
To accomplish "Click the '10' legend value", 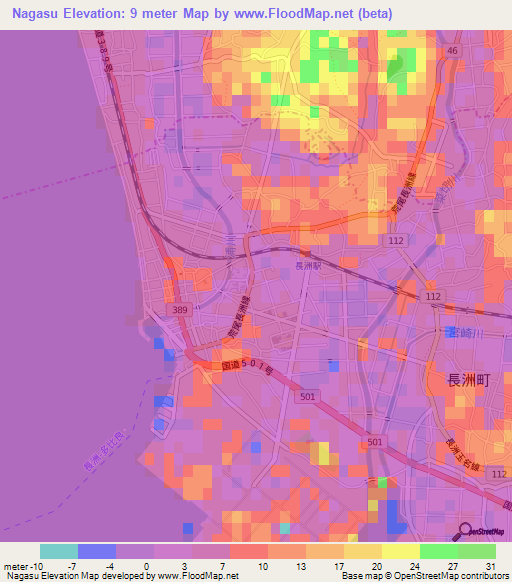I will tap(263, 567).
